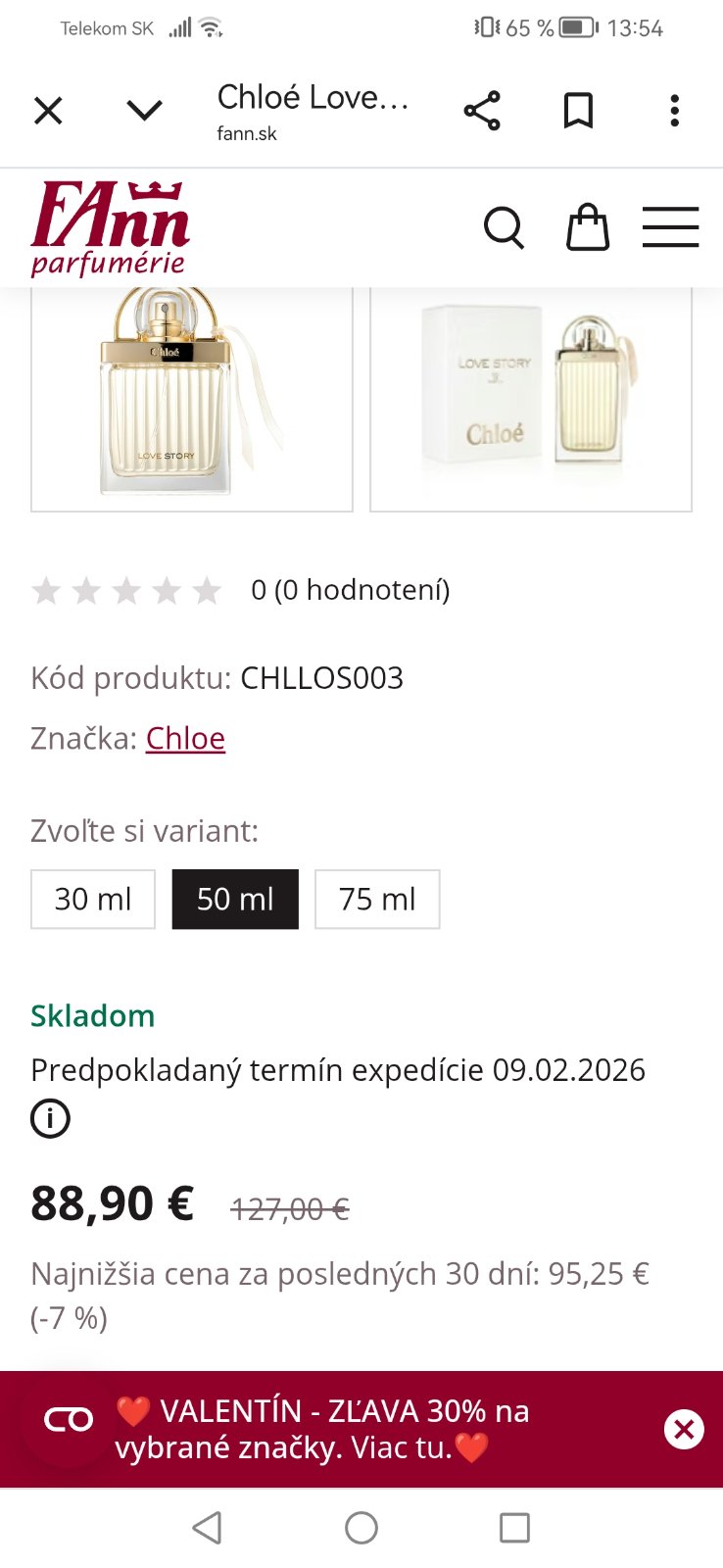The image size is (723, 1568).
Task: Select the 75 ml variant
Action: point(377,899)
